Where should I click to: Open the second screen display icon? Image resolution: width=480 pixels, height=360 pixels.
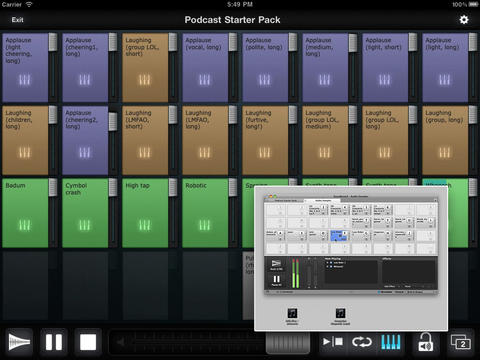coord(461,342)
